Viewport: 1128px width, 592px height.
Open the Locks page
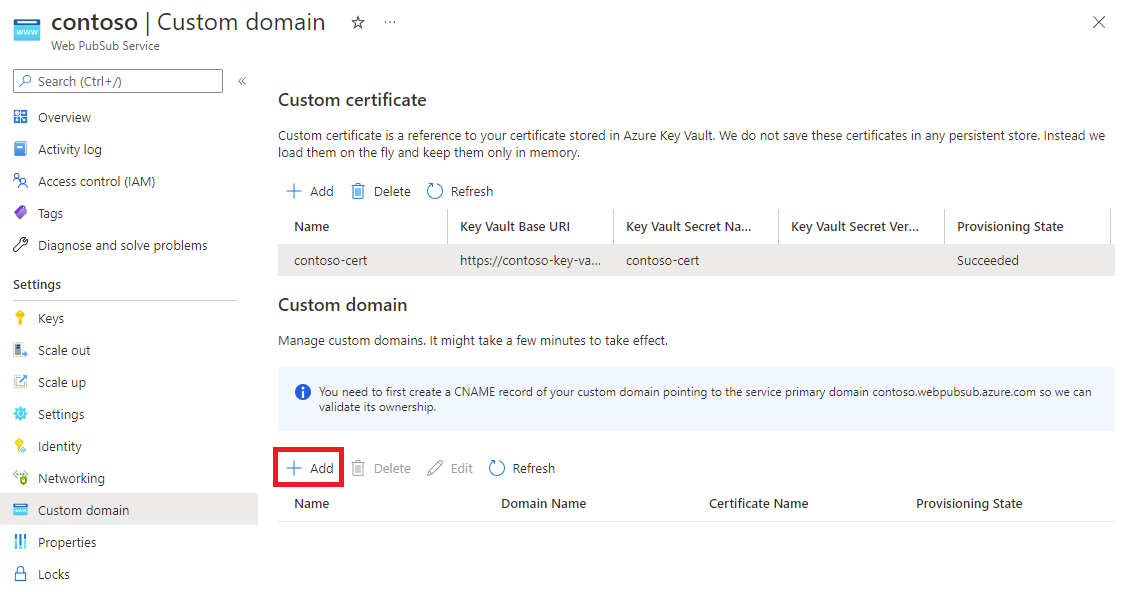coord(55,574)
